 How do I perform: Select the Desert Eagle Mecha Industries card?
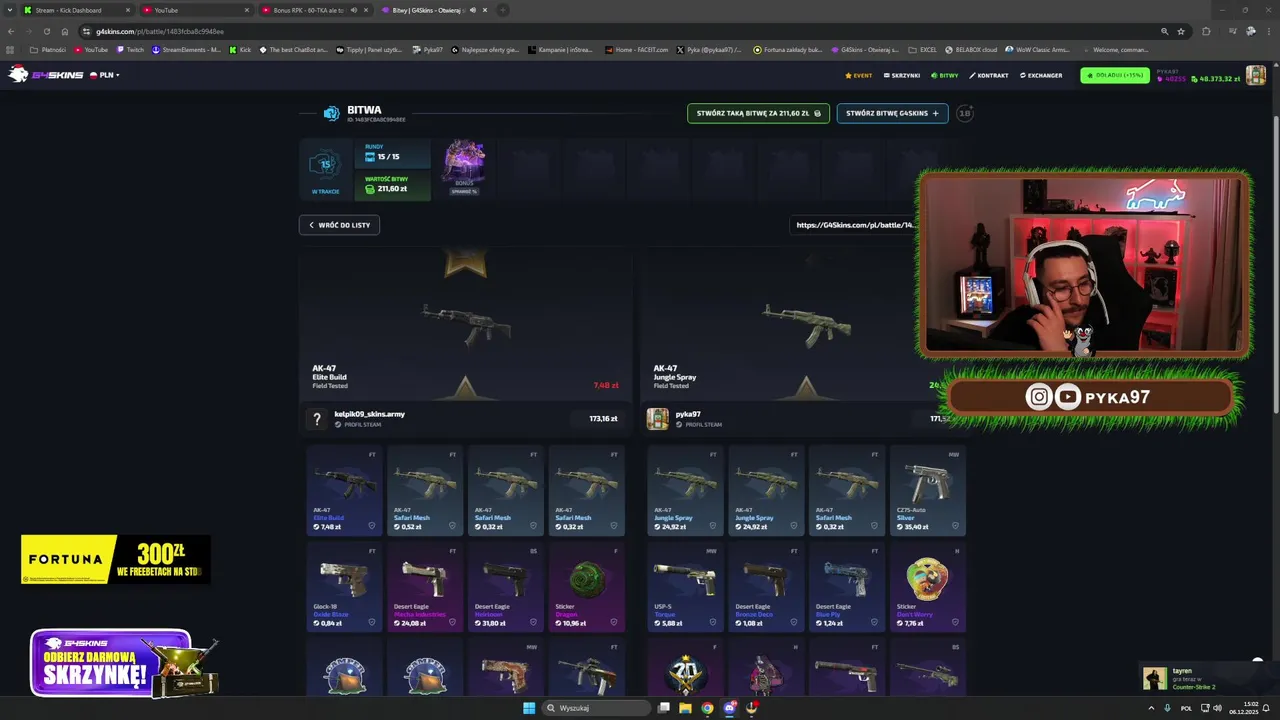(x=425, y=588)
